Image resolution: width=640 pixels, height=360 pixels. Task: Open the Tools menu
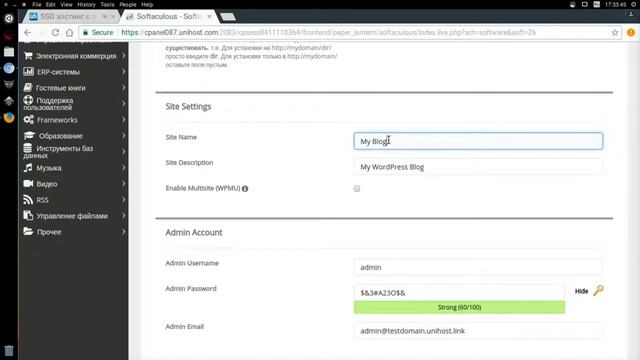point(107,4)
